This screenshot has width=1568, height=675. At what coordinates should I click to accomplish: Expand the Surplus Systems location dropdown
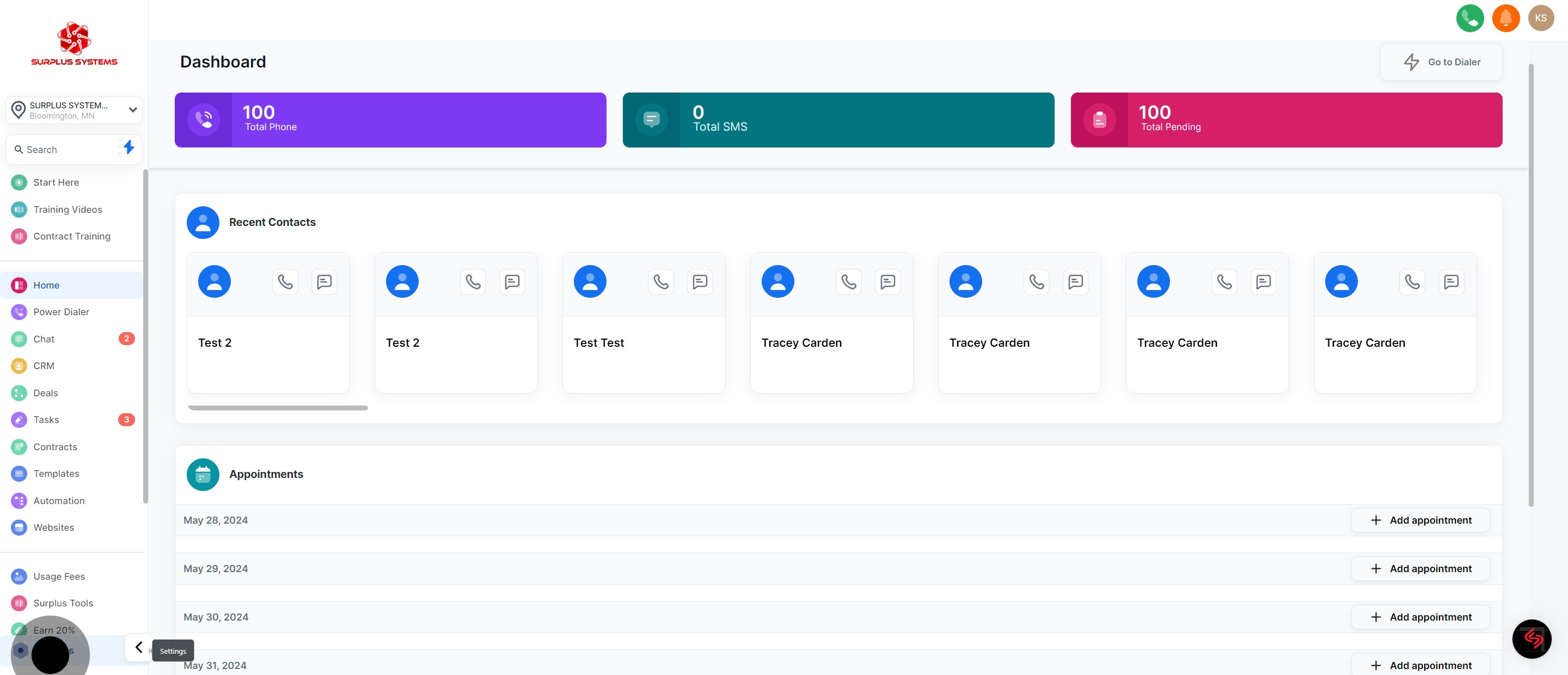tap(132, 110)
